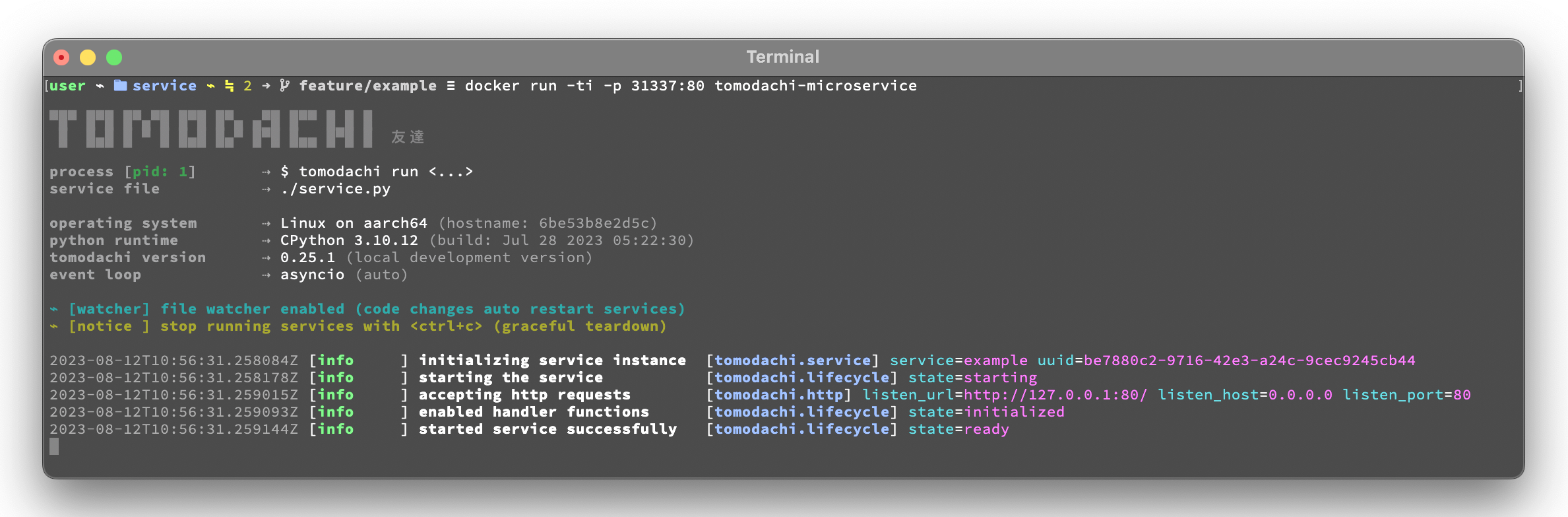Click 'asyncio (auto)' value
The width and height of the screenshot is (1568, 517).
(344, 275)
